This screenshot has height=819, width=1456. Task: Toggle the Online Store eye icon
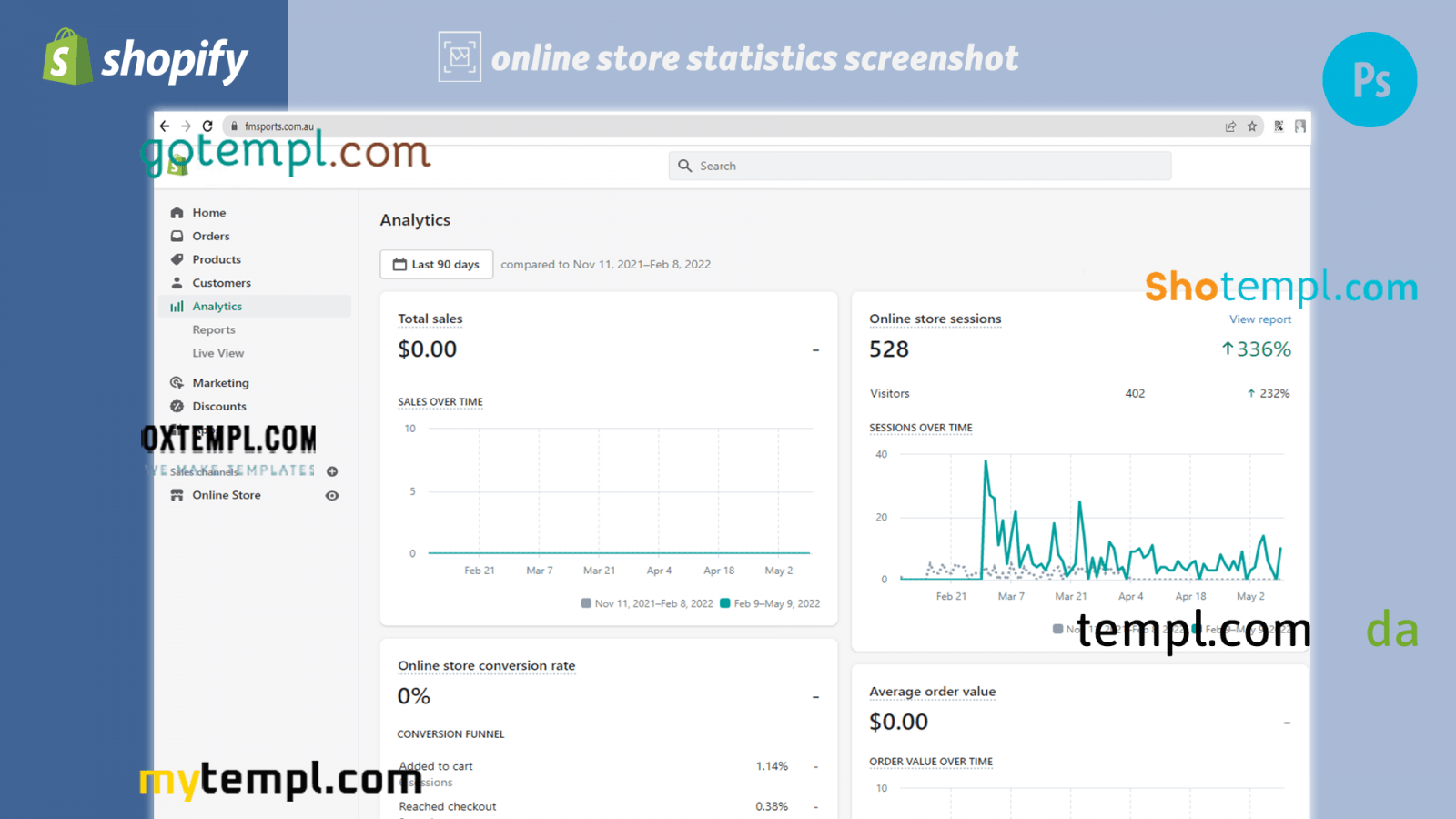tap(332, 496)
